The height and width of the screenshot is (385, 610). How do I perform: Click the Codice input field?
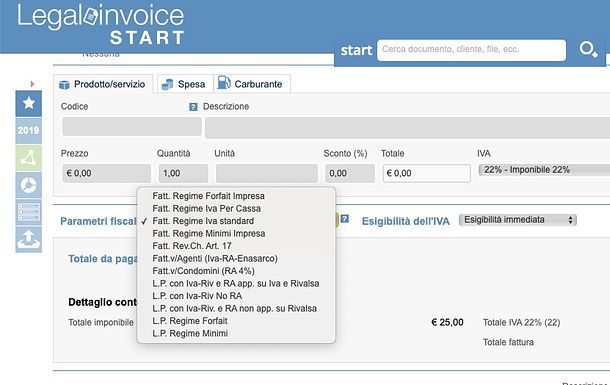pyautogui.click(x=132, y=127)
